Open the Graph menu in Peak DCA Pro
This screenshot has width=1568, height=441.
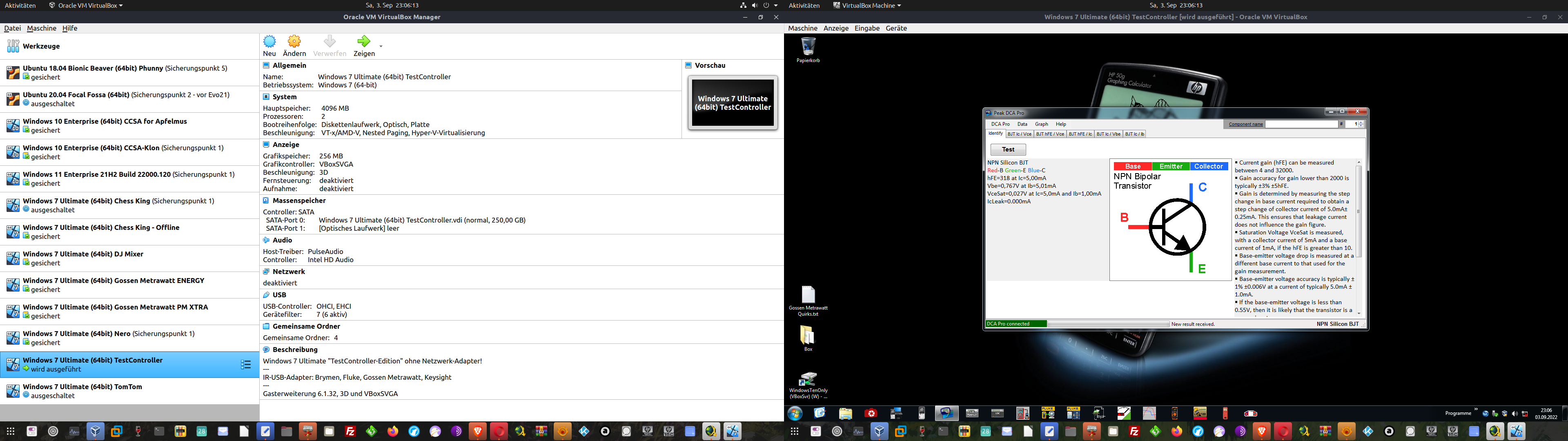1042,124
